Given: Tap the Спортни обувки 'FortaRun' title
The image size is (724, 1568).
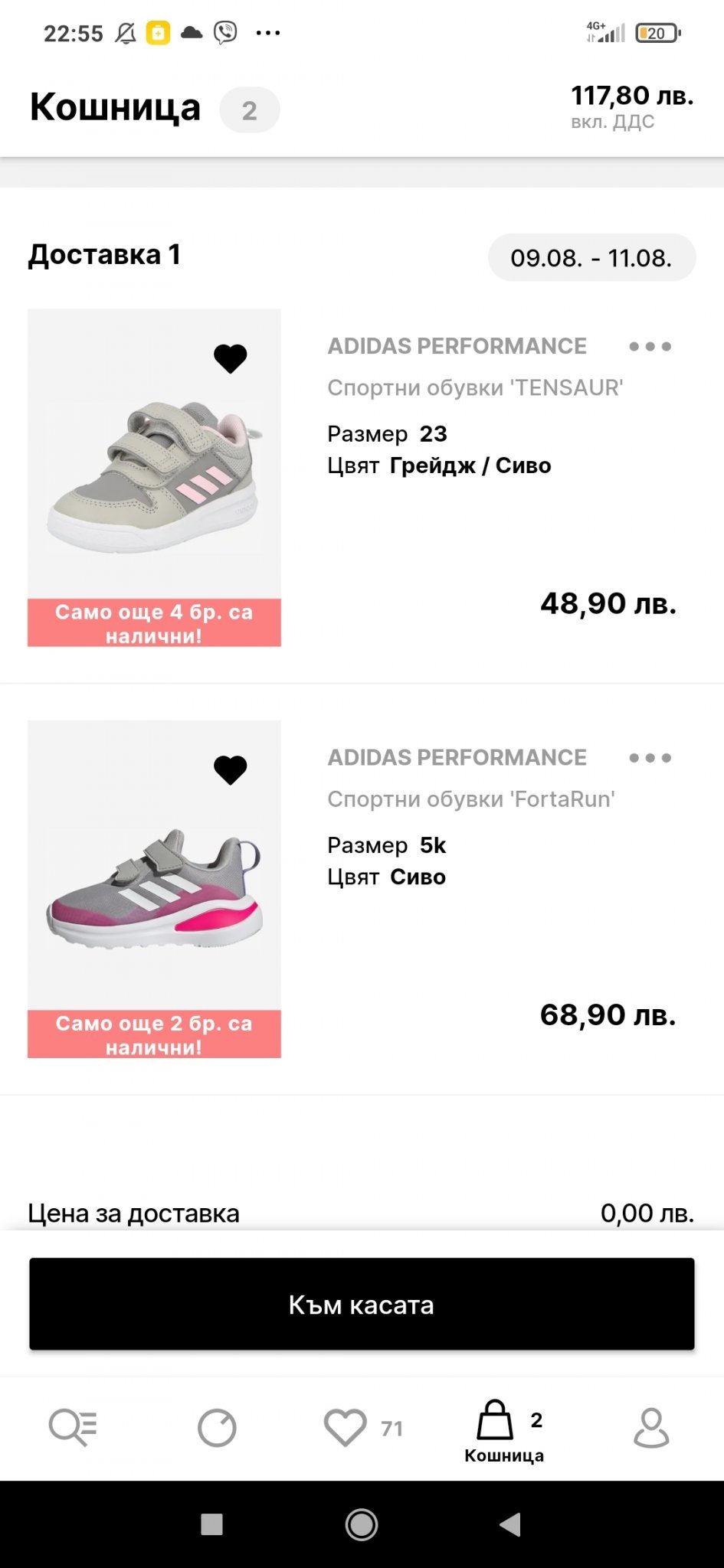Looking at the screenshot, I should click(x=471, y=799).
